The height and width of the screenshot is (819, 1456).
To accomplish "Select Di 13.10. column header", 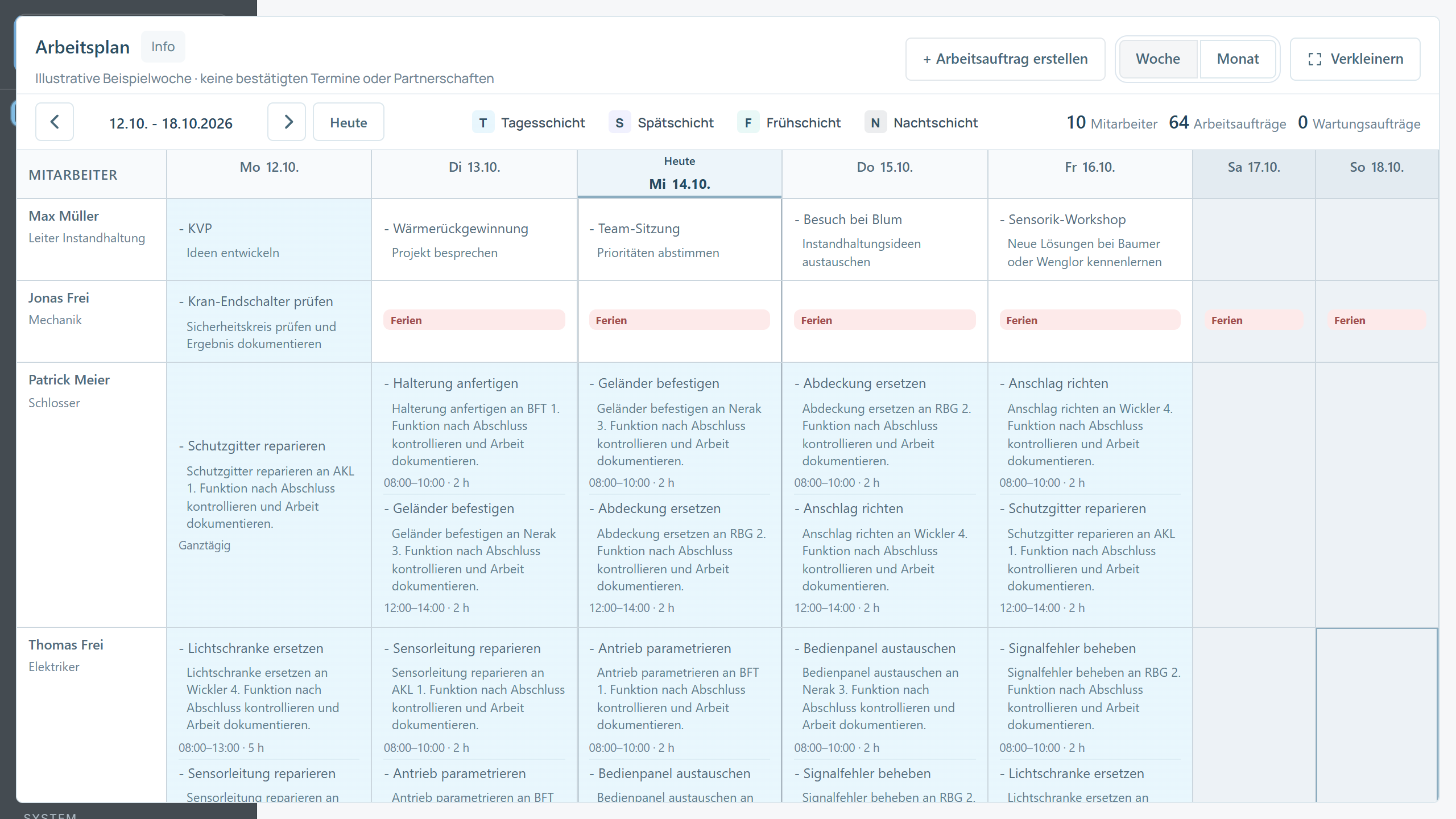I will pyautogui.click(x=474, y=174).
